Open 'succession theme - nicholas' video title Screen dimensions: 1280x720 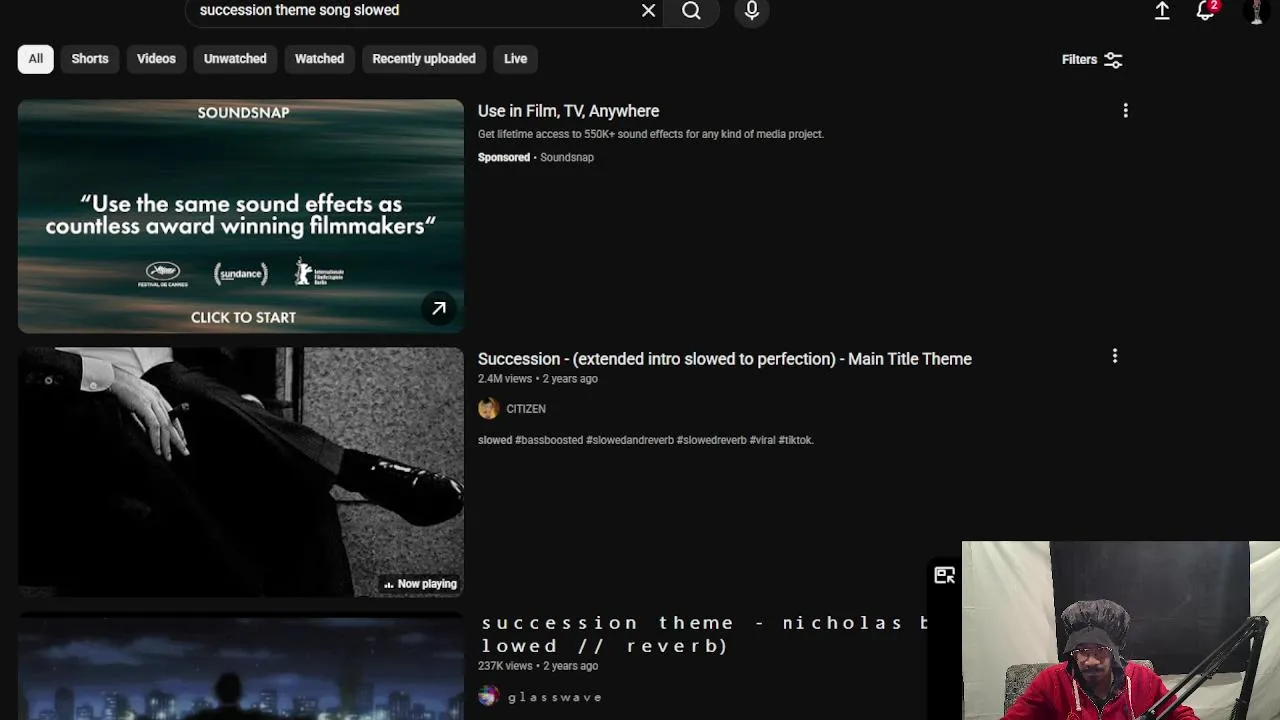704,634
